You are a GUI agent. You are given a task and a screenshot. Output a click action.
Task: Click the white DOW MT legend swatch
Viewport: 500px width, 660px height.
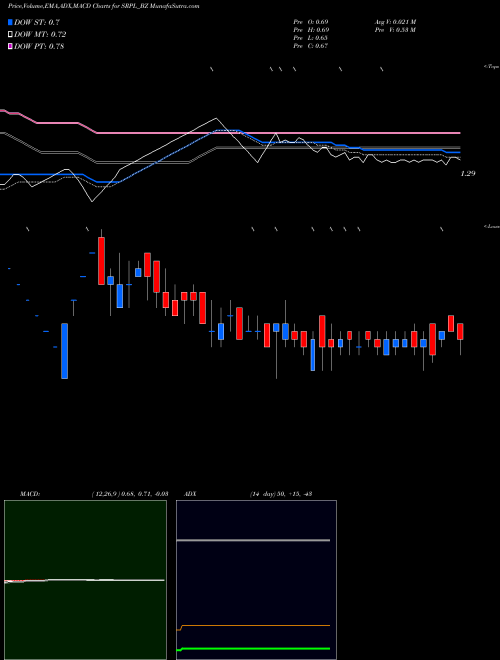10,34
